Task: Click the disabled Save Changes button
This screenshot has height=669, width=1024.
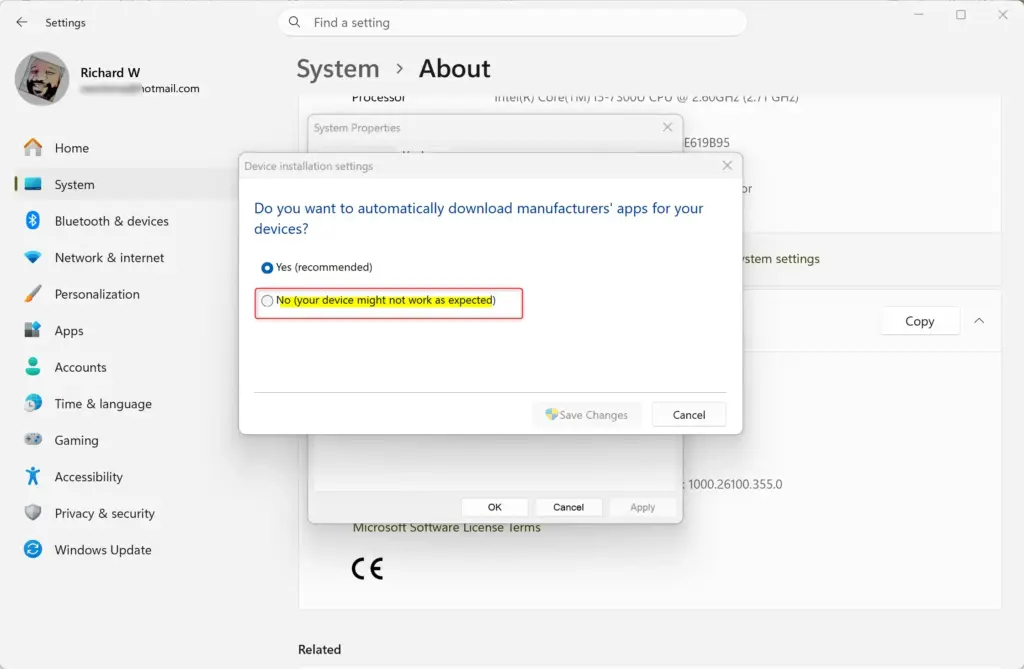Action: (x=587, y=415)
